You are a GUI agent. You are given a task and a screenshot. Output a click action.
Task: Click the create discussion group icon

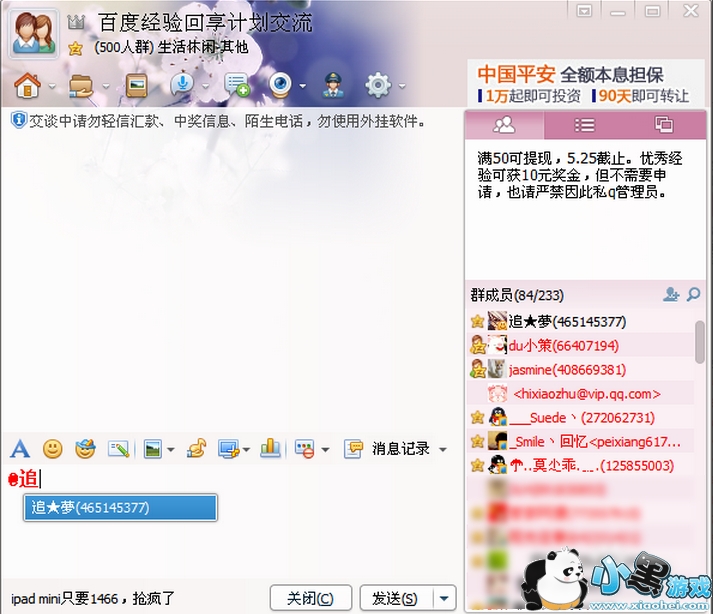[236, 85]
